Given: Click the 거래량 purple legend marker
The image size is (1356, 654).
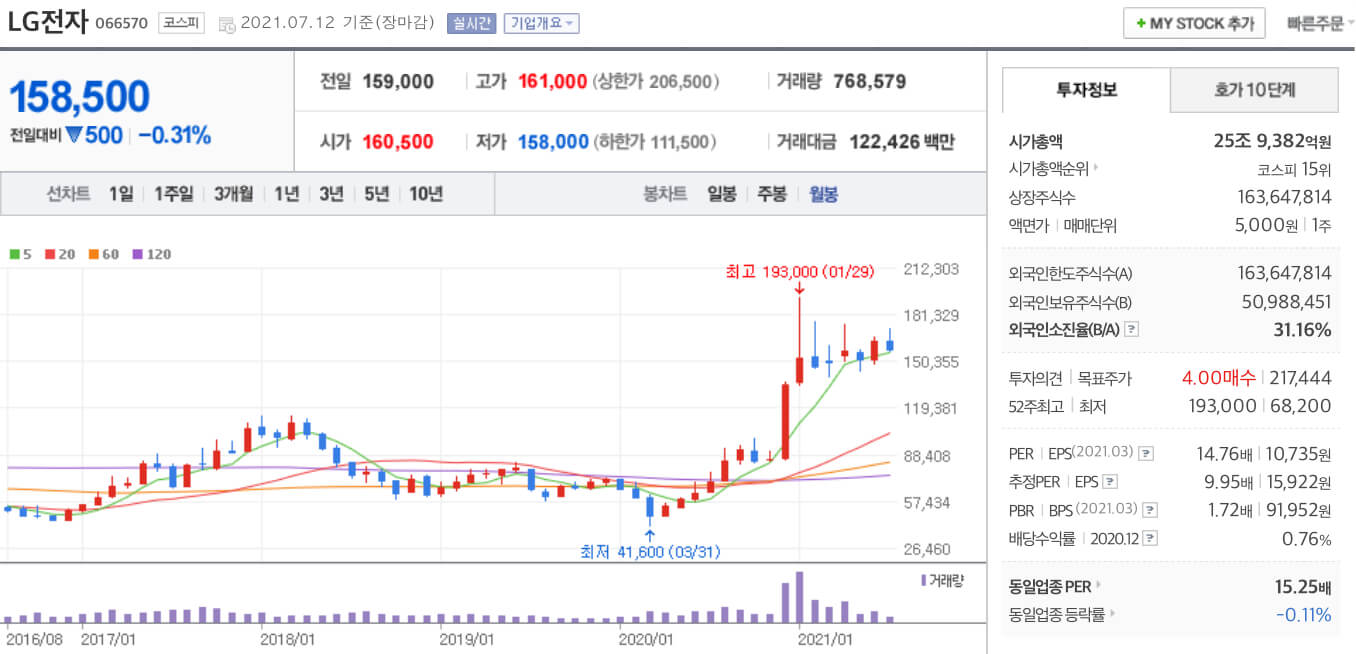Looking at the screenshot, I should [922, 580].
